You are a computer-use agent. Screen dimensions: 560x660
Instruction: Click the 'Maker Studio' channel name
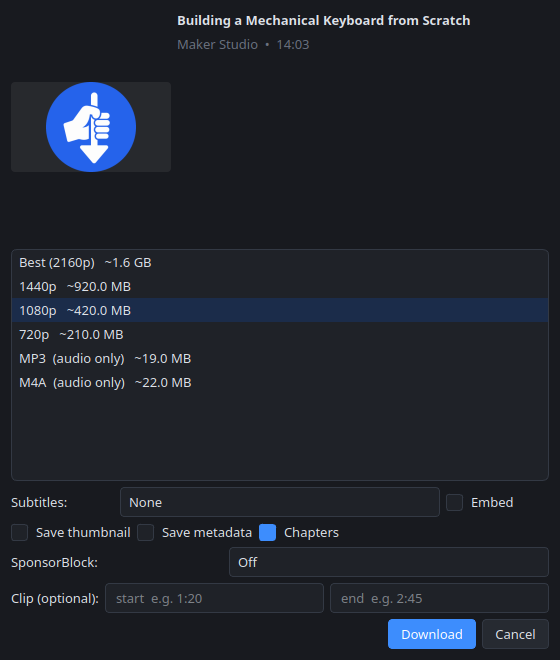click(217, 45)
